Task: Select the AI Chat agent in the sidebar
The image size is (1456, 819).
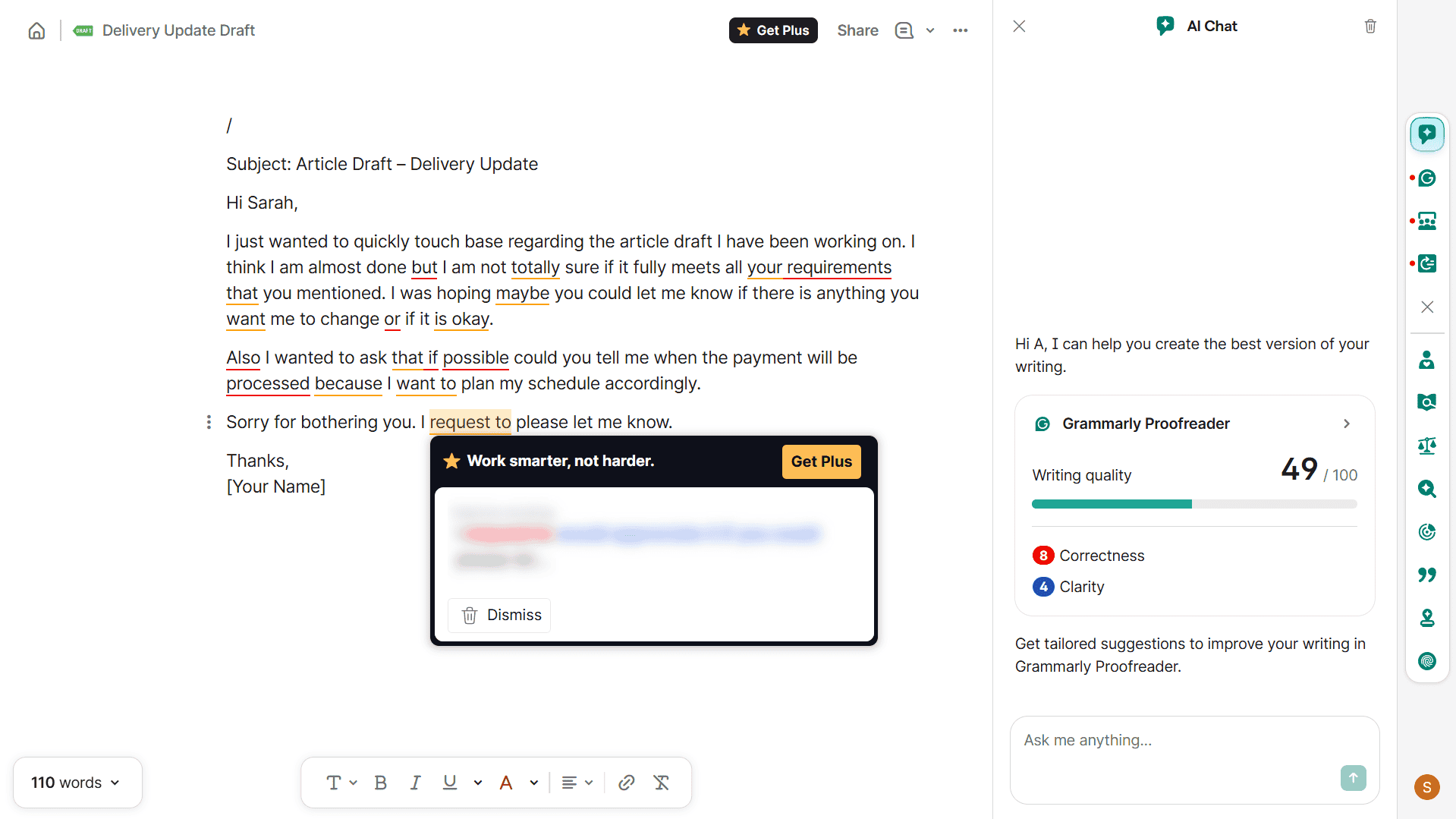Action: [1426, 134]
